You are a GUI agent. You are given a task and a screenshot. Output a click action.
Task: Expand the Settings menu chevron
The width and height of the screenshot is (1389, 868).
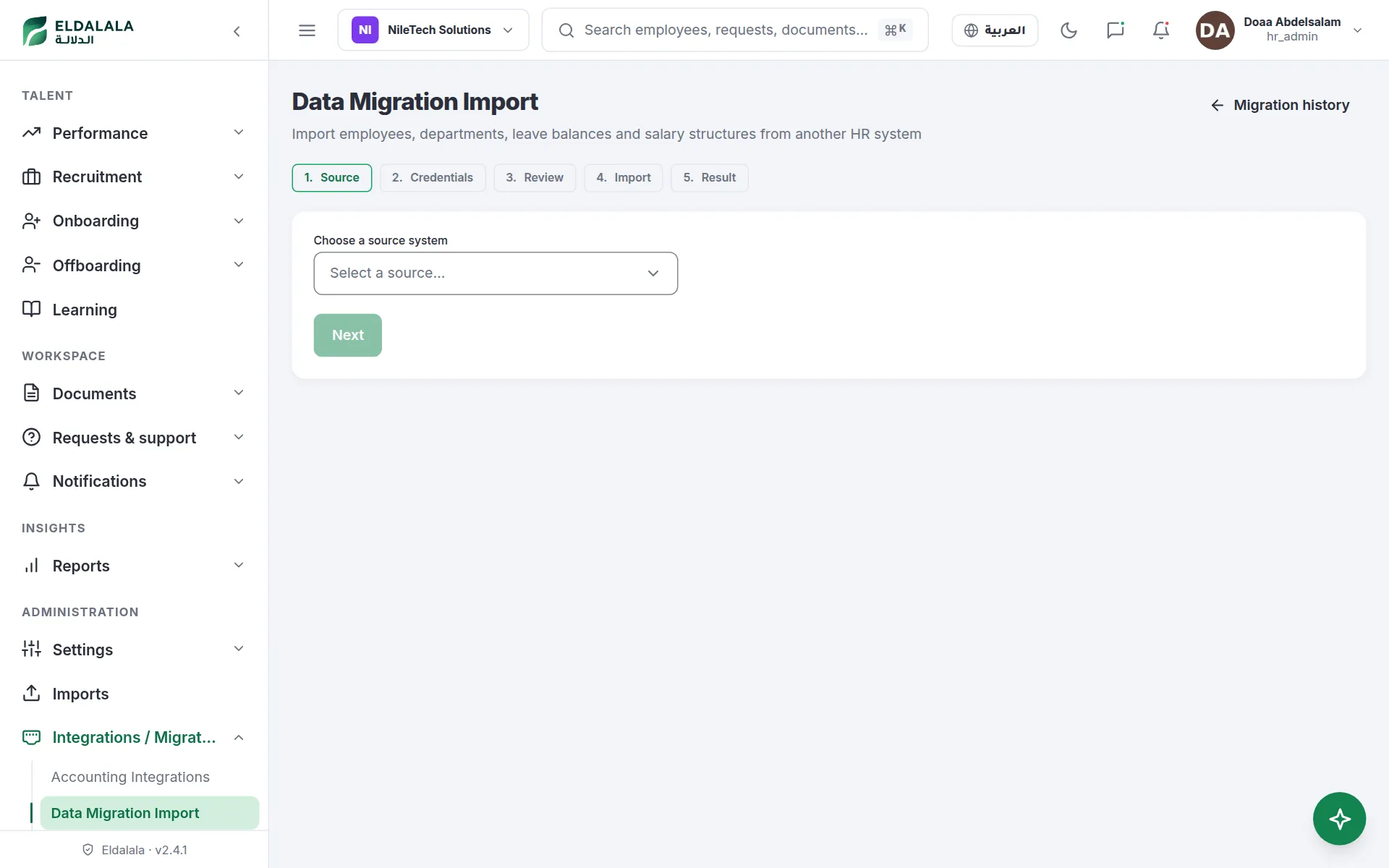[239, 649]
